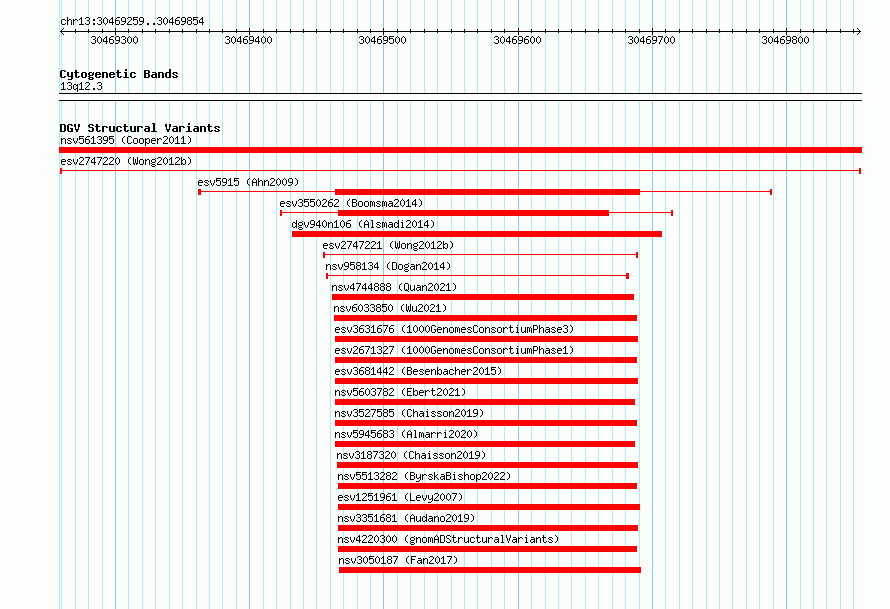Select the 13q12.3 band label
Viewport: 890px width, 609px height.
pyautogui.click(x=81, y=86)
